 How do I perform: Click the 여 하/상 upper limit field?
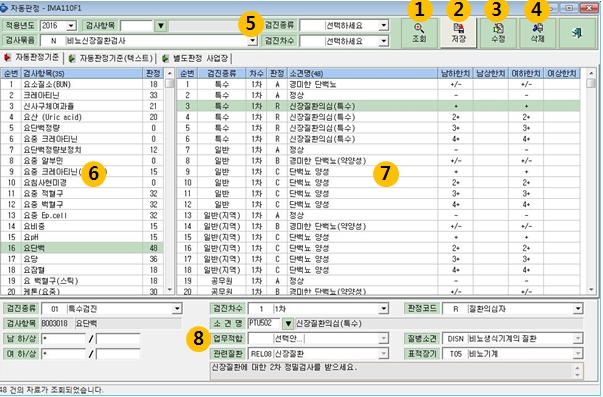[x=118, y=354]
